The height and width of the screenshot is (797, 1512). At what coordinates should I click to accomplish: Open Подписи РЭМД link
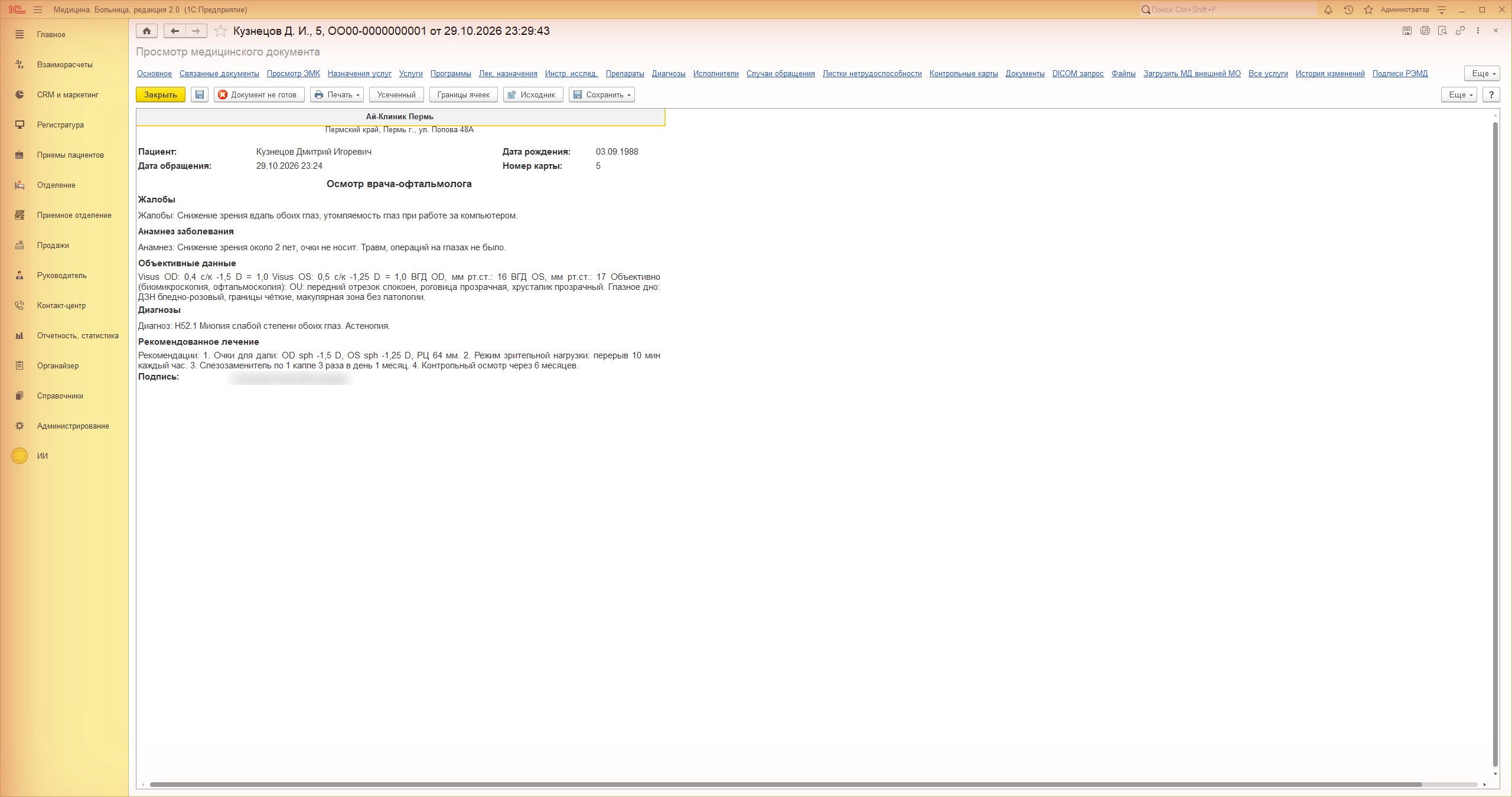coord(1400,74)
